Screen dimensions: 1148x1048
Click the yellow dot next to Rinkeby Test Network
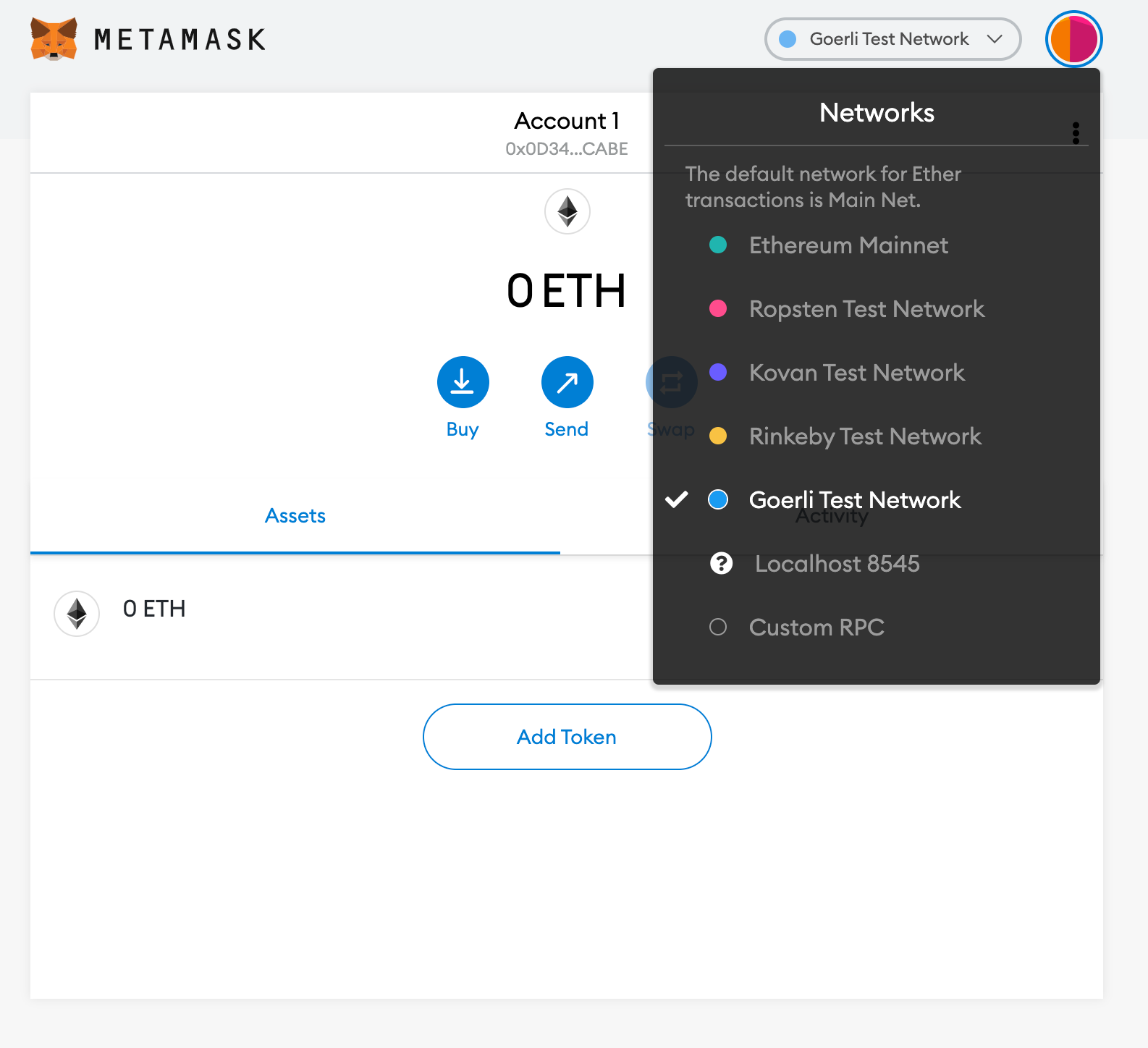718,436
